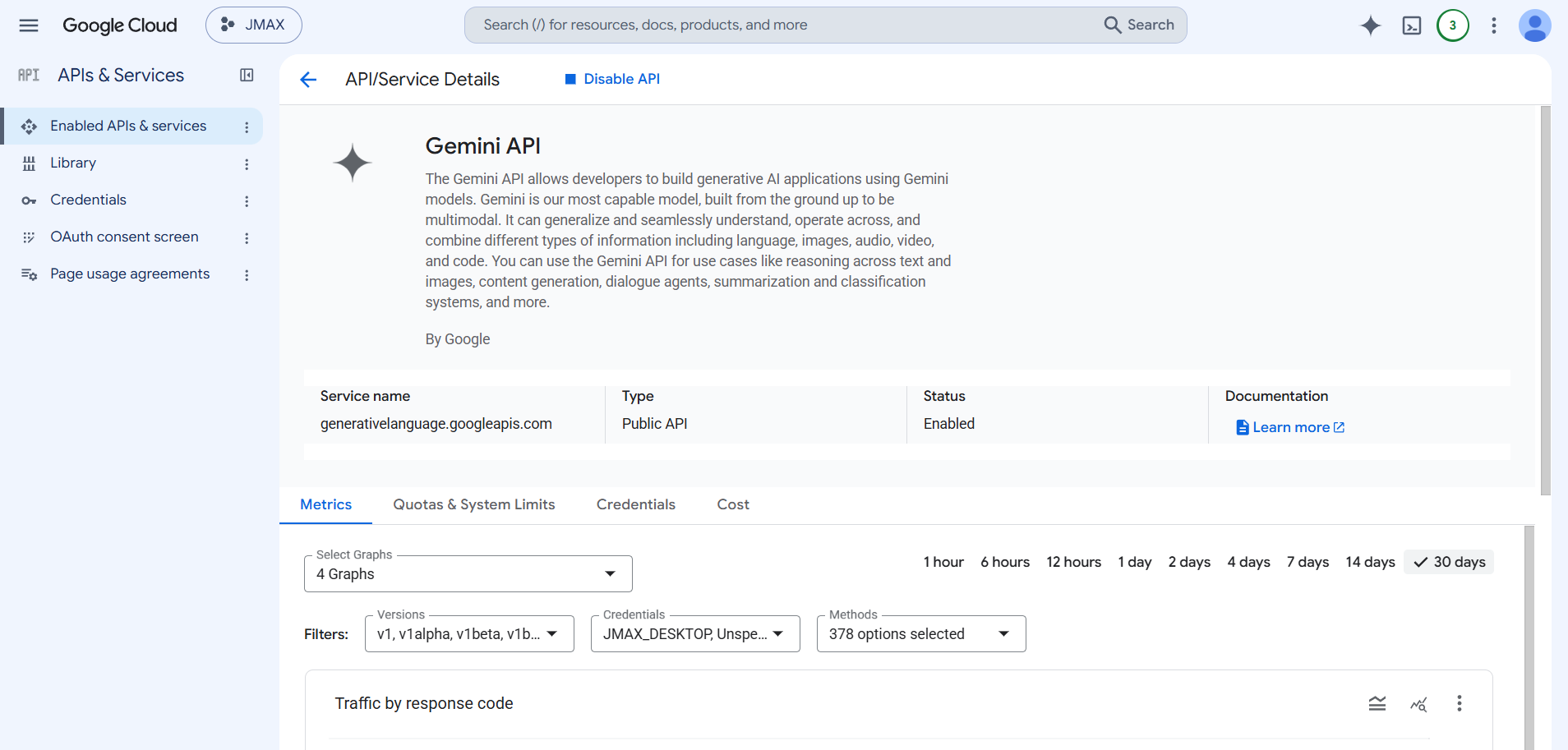
Task: Switch to the Metrics tab
Action: 325,504
